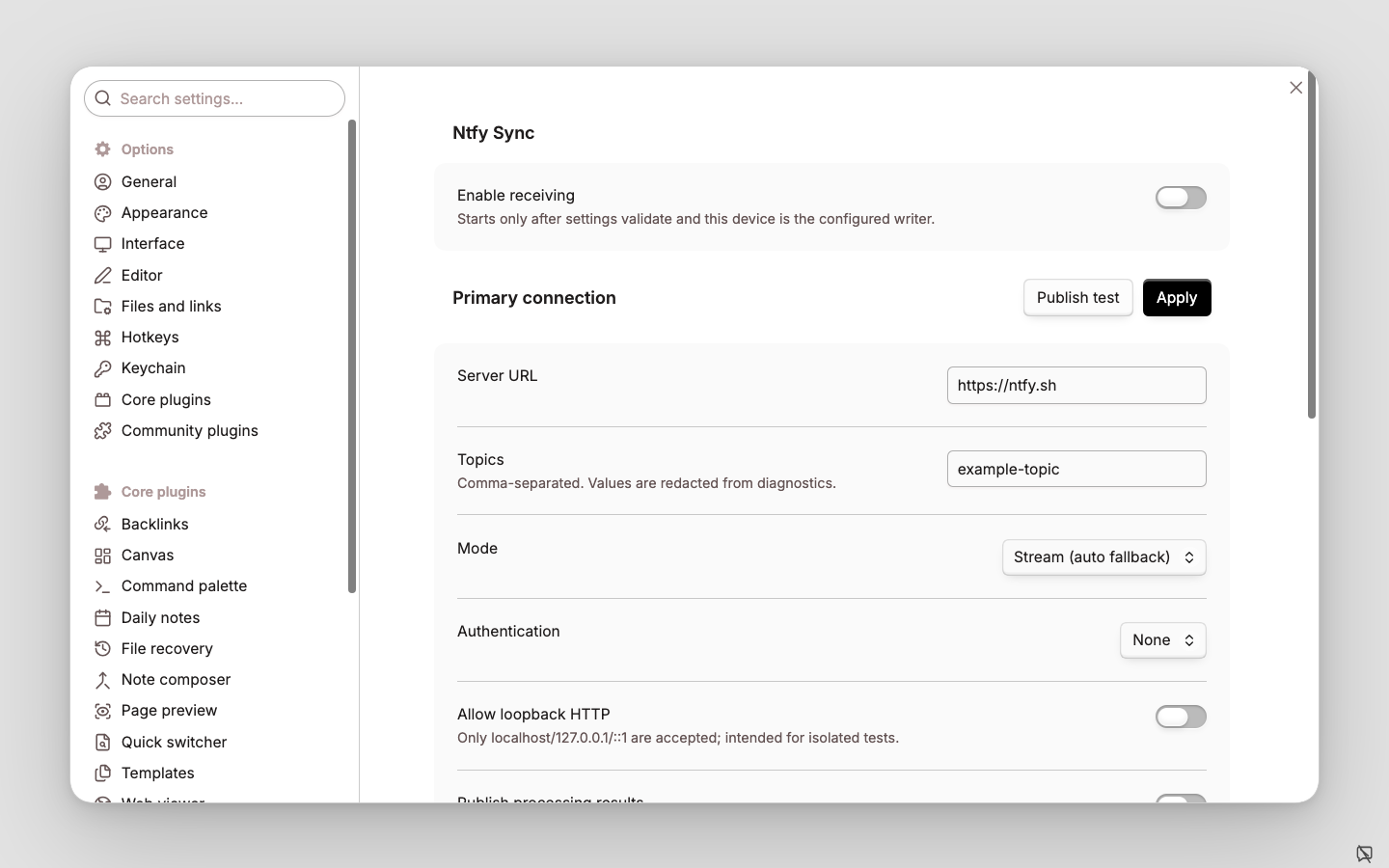Open Files and links settings
Viewport: 1389px width, 868px height.
click(214, 307)
